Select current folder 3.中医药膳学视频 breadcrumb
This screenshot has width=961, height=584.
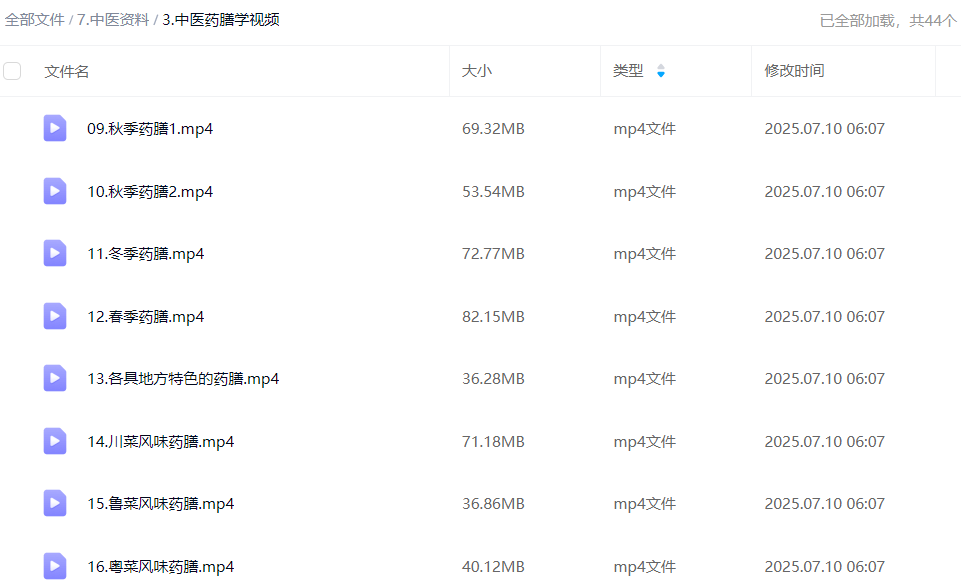click(220, 20)
